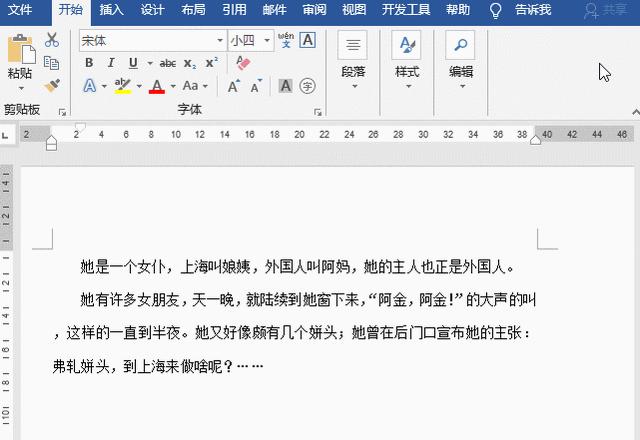The height and width of the screenshot is (440, 640).
Task: Copy selection with the copy icon
Action: click(51, 62)
